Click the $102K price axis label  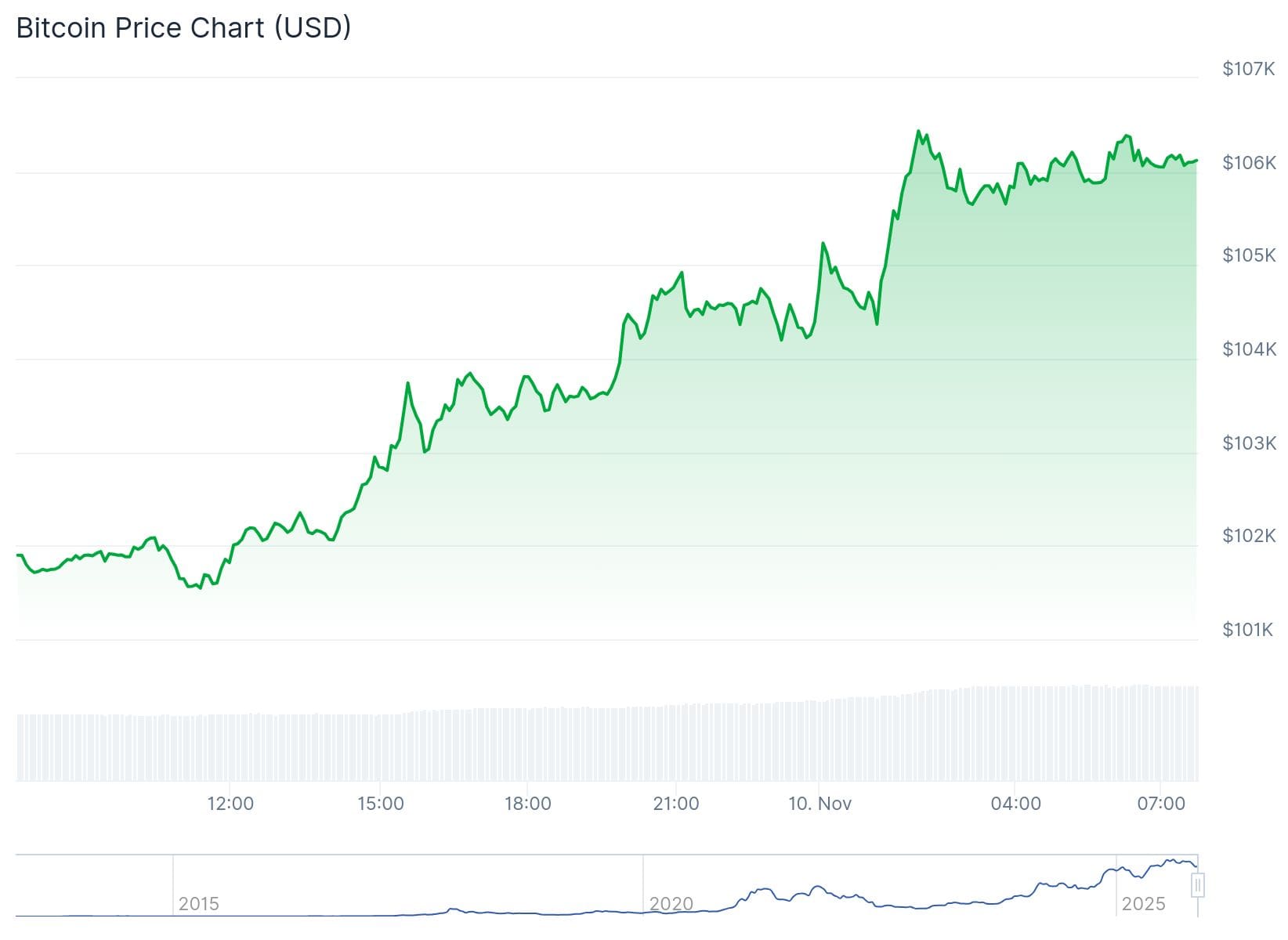(1249, 535)
